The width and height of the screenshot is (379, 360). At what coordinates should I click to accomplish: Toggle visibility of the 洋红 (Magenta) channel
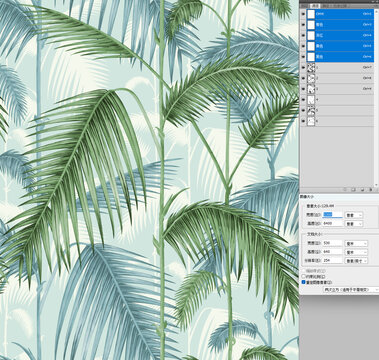click(303, 35)
